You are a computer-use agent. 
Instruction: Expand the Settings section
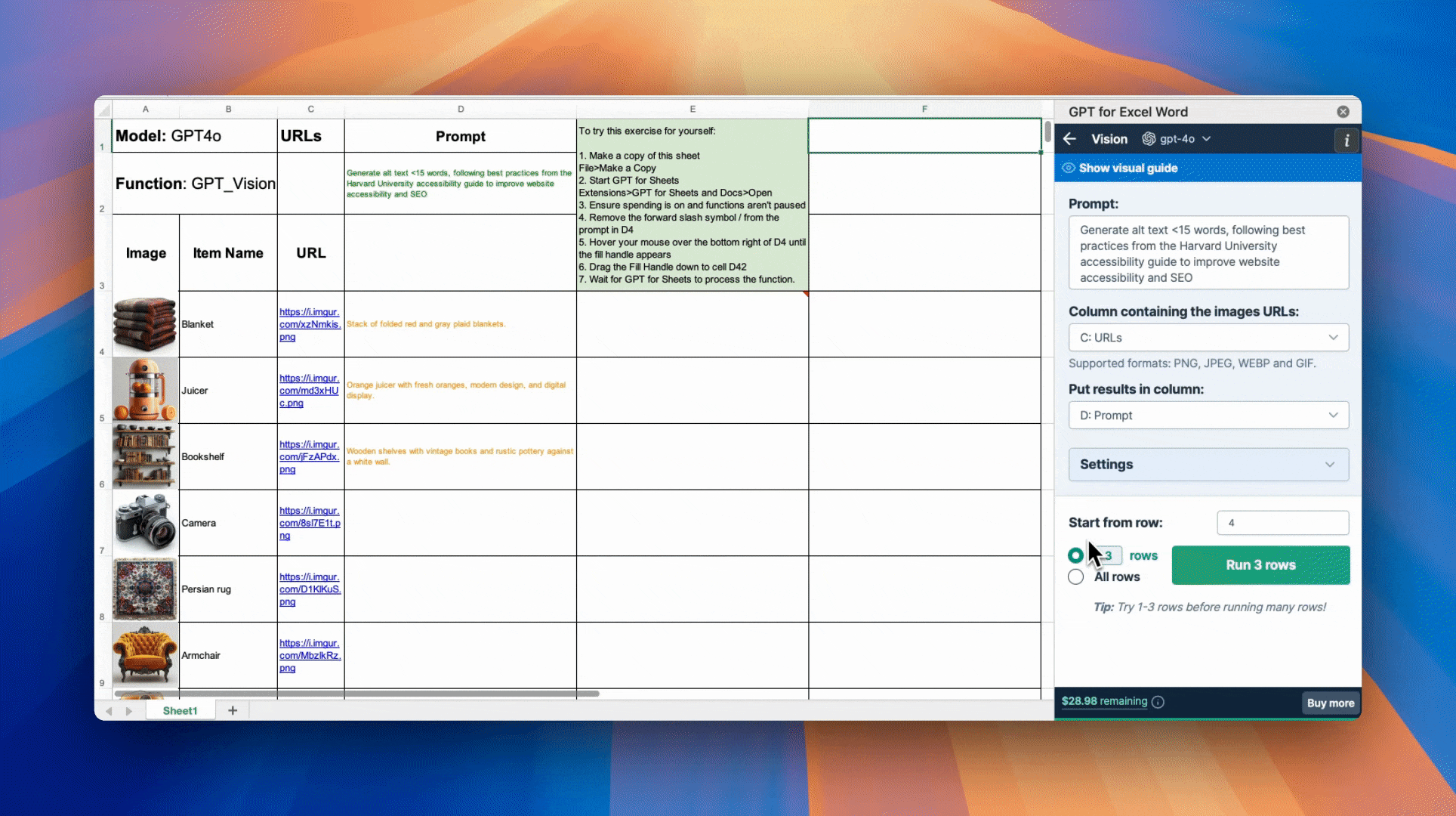[x=1208, y=465]
